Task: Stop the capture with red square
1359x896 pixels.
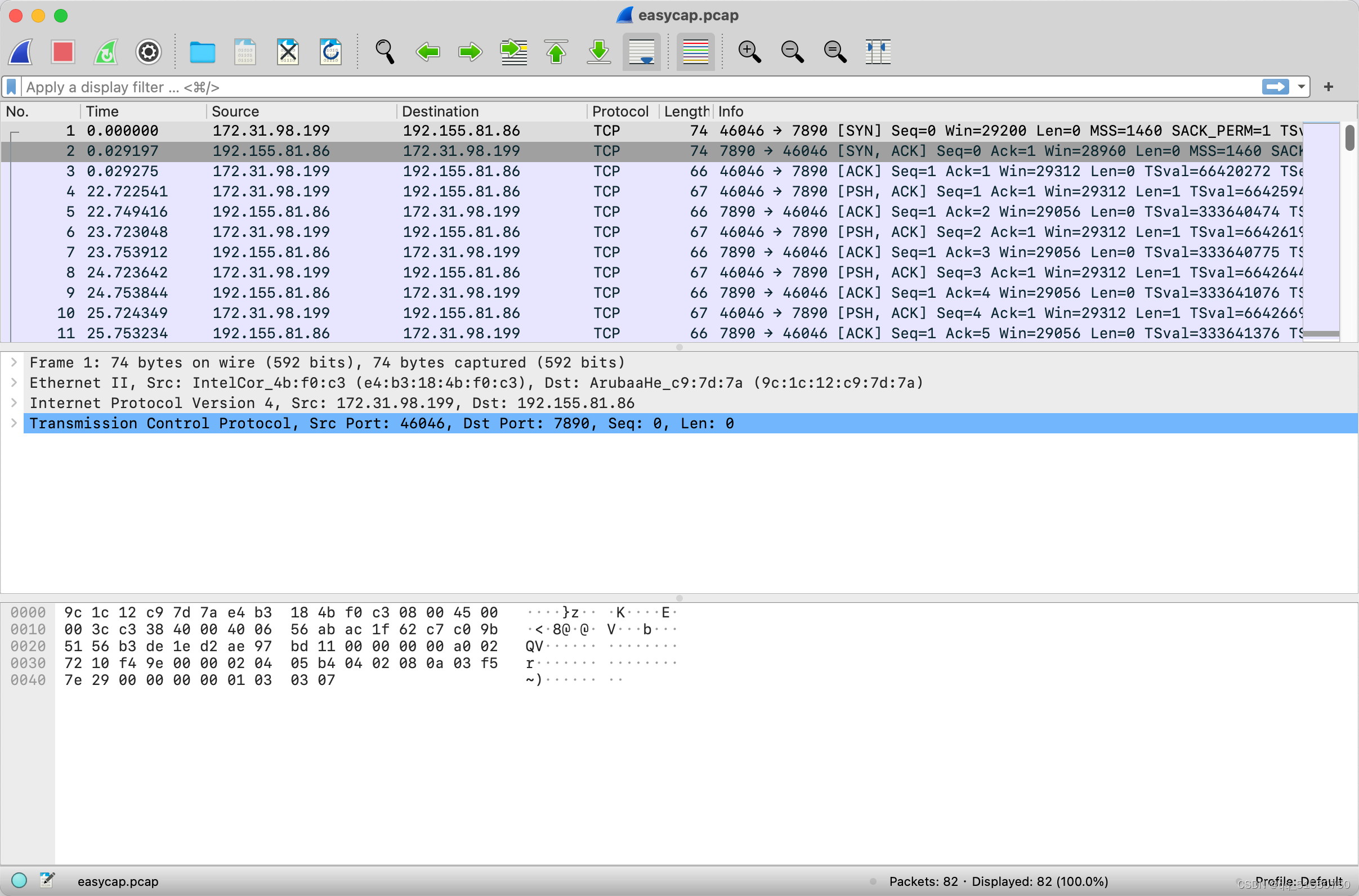Action: pyautogui.click(x=63, y=52)
